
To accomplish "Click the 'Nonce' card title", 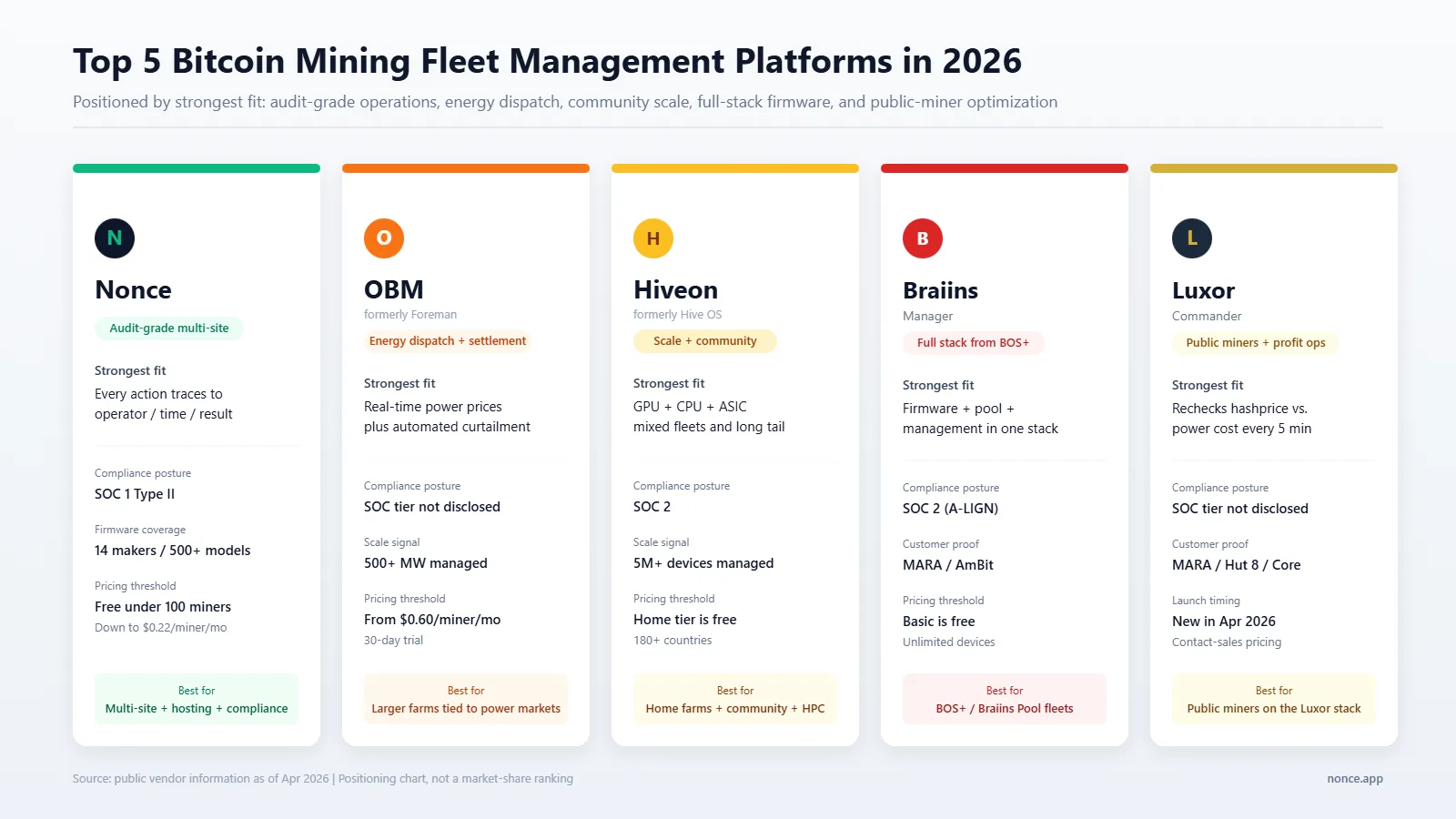I will click(133, 289).
